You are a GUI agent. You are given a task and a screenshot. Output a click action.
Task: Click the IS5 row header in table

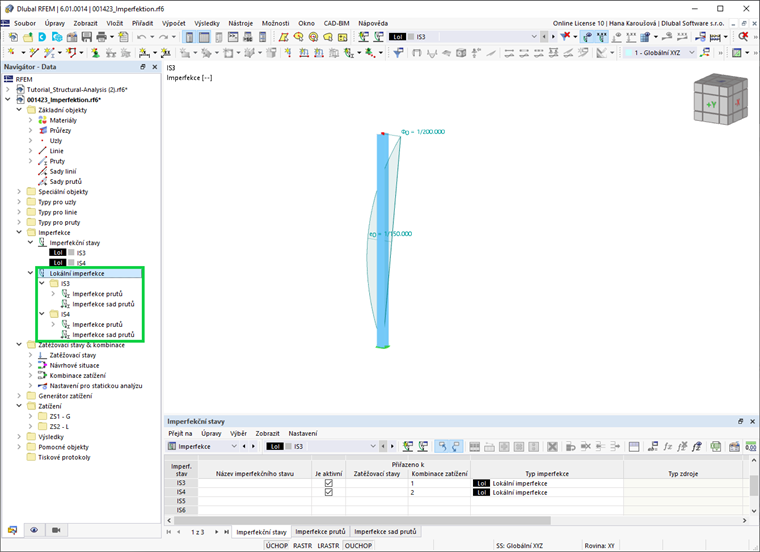click(181, 501)
